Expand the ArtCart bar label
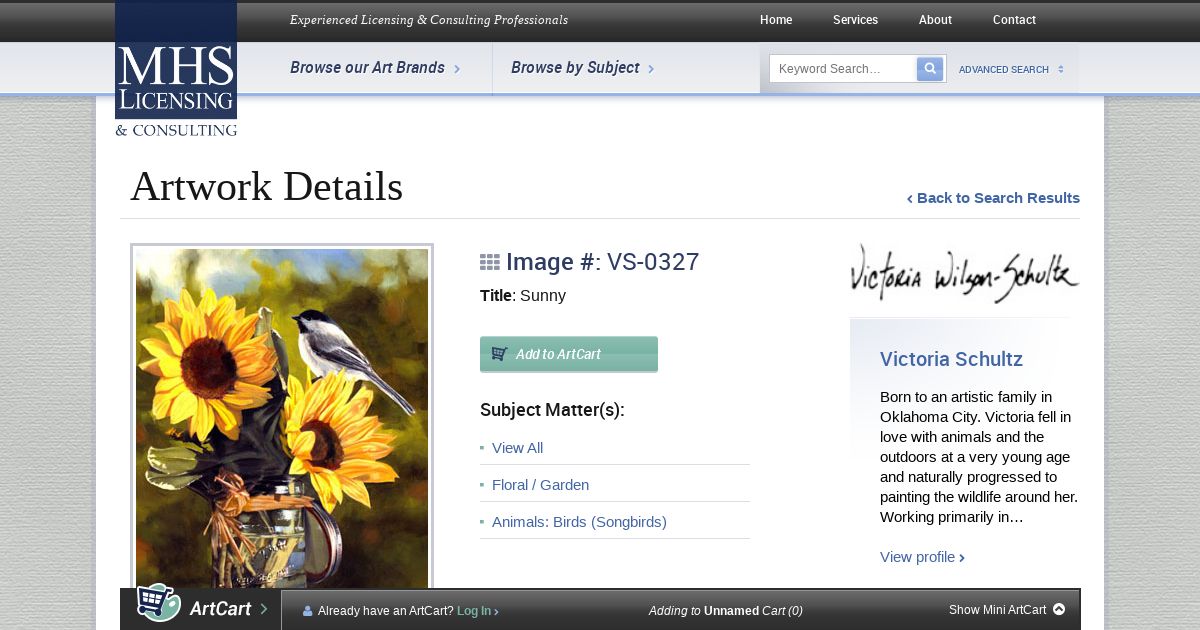The height and width of the screenshot is (630, 1200). click(228, 608)
